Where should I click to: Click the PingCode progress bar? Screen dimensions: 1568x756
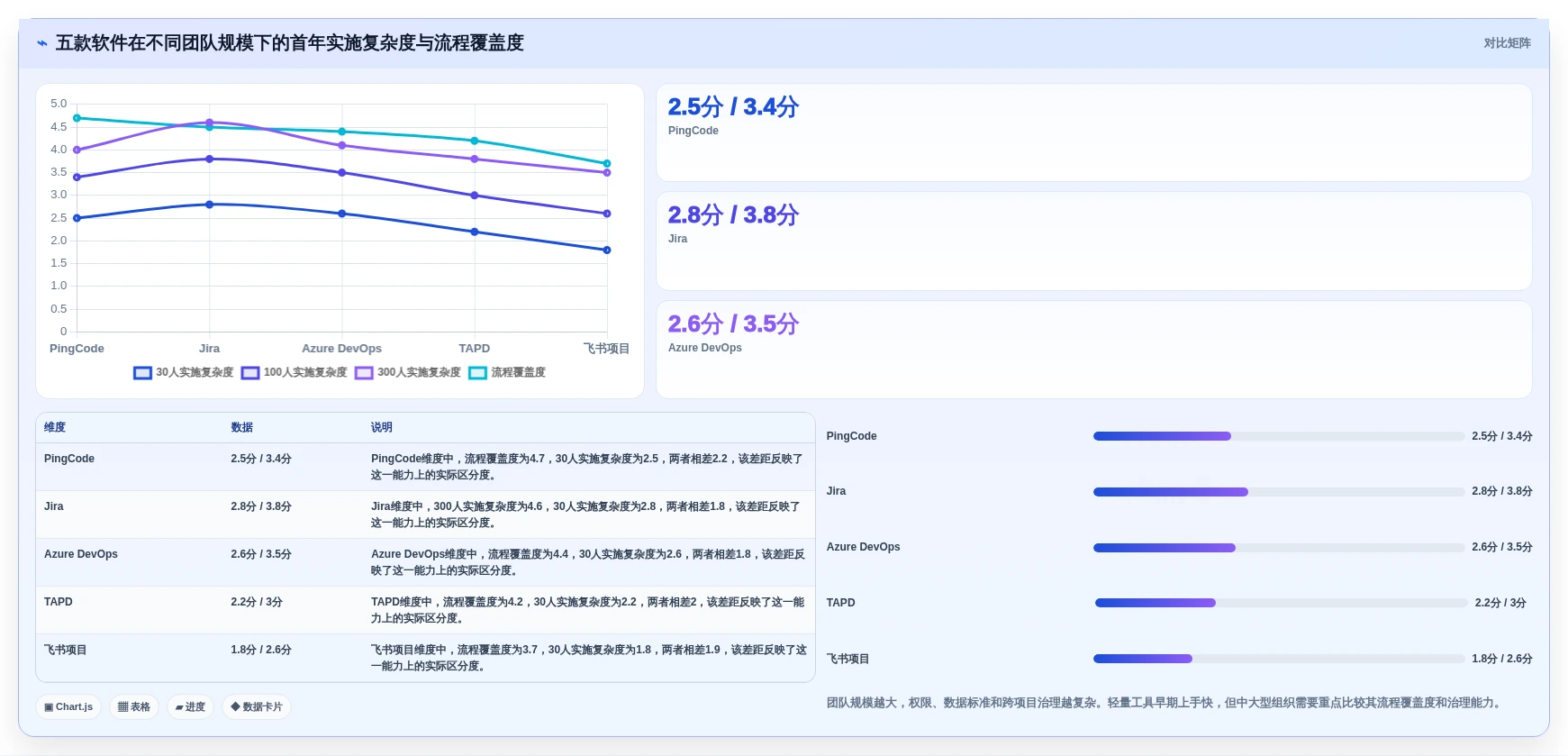[1279, 436]
